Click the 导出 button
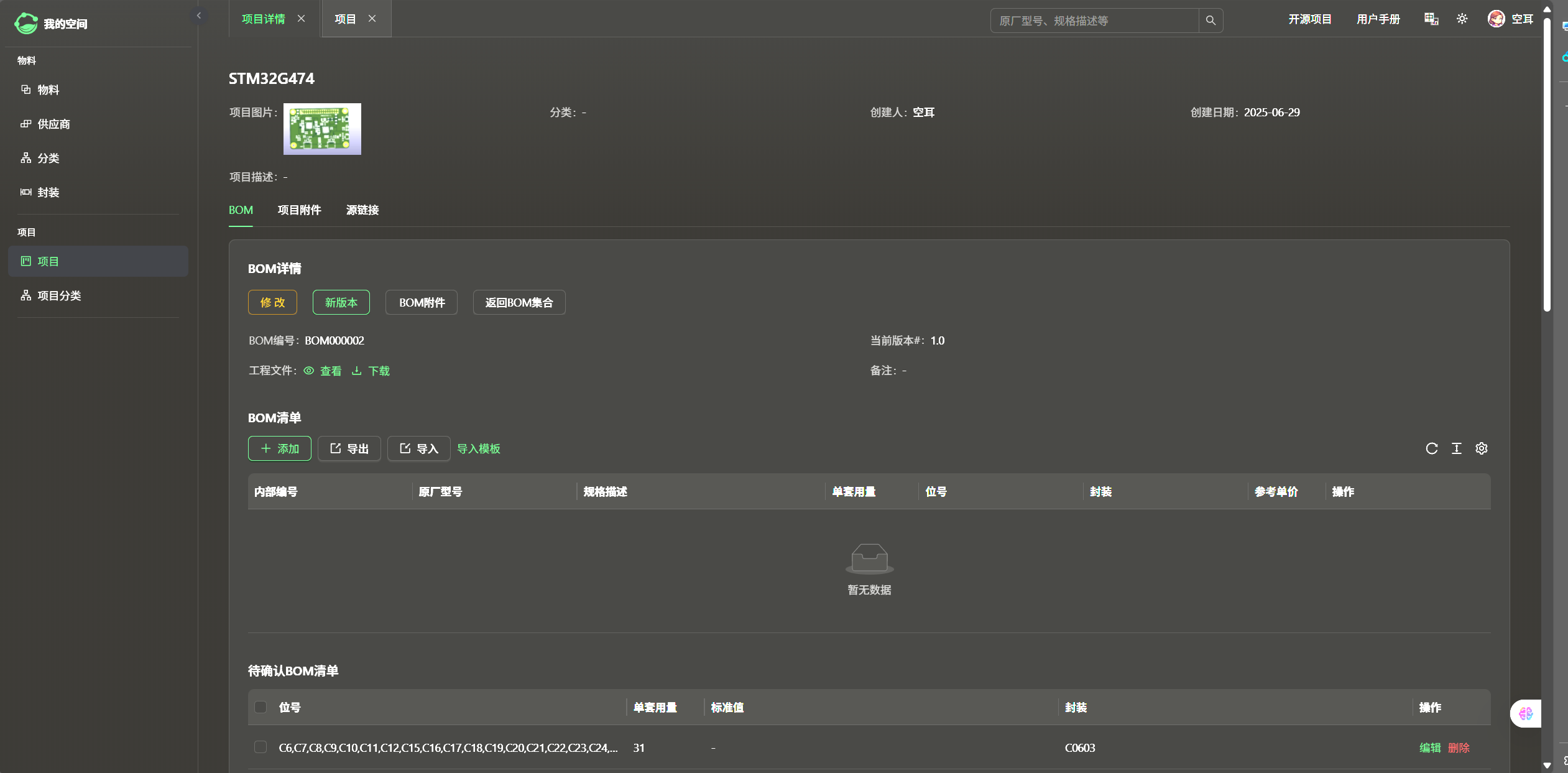The image size is (1568, 773). click(349, 448)
